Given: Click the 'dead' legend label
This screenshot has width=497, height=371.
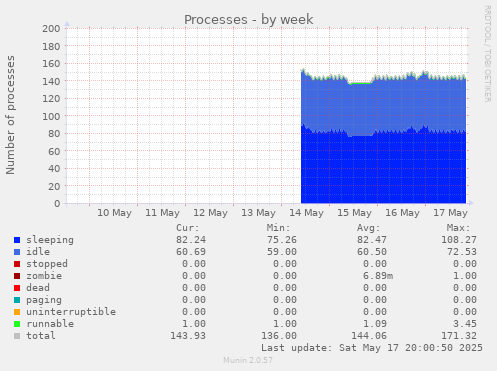Looking at the screenshot, I should [x=38, y=288].
